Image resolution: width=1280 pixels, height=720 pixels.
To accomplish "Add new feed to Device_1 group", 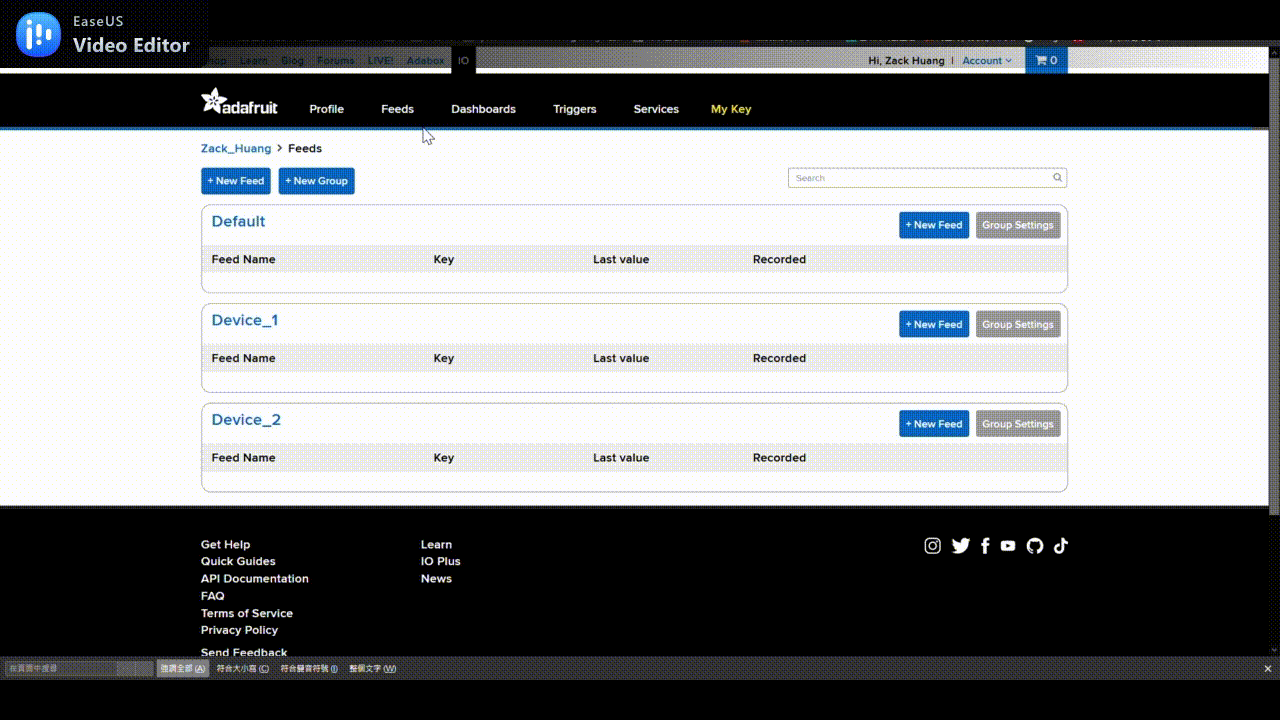I will pyautogui.click(x=934, y=324).
